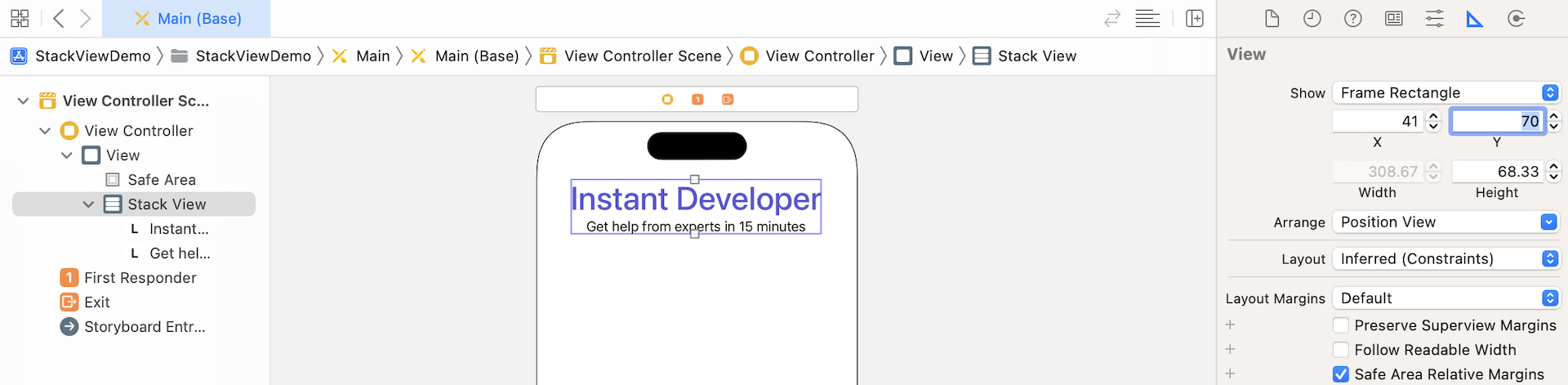
Task: Select Safe Area in document outline
Action: click(161, 180)
